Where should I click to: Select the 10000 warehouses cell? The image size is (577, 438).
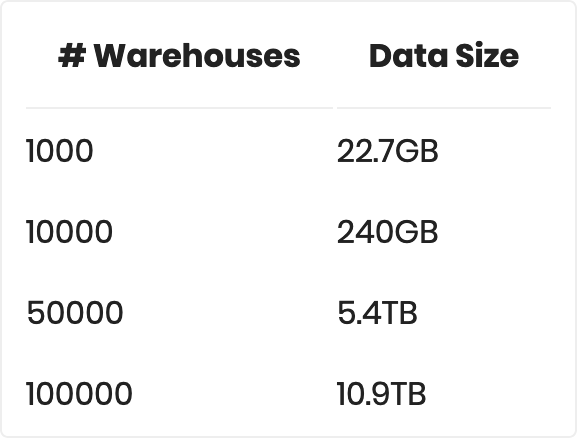pos(69,232)
